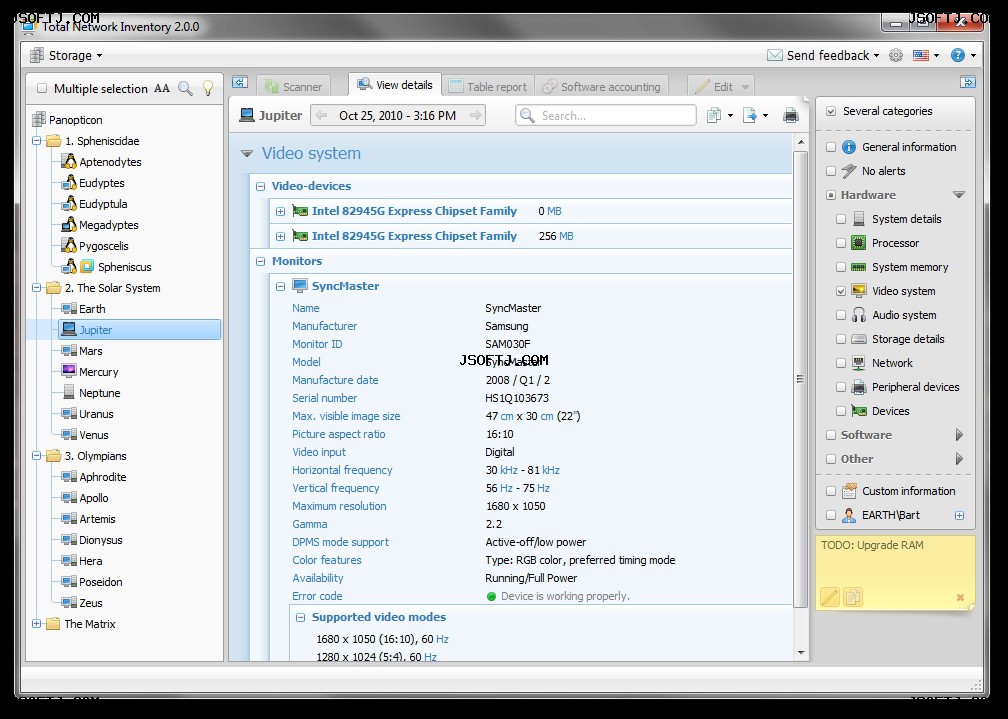This screenshot has height=719, width=1008.
Task: Toggle the Multiple selection checkbox
Action: pos(42,89)
